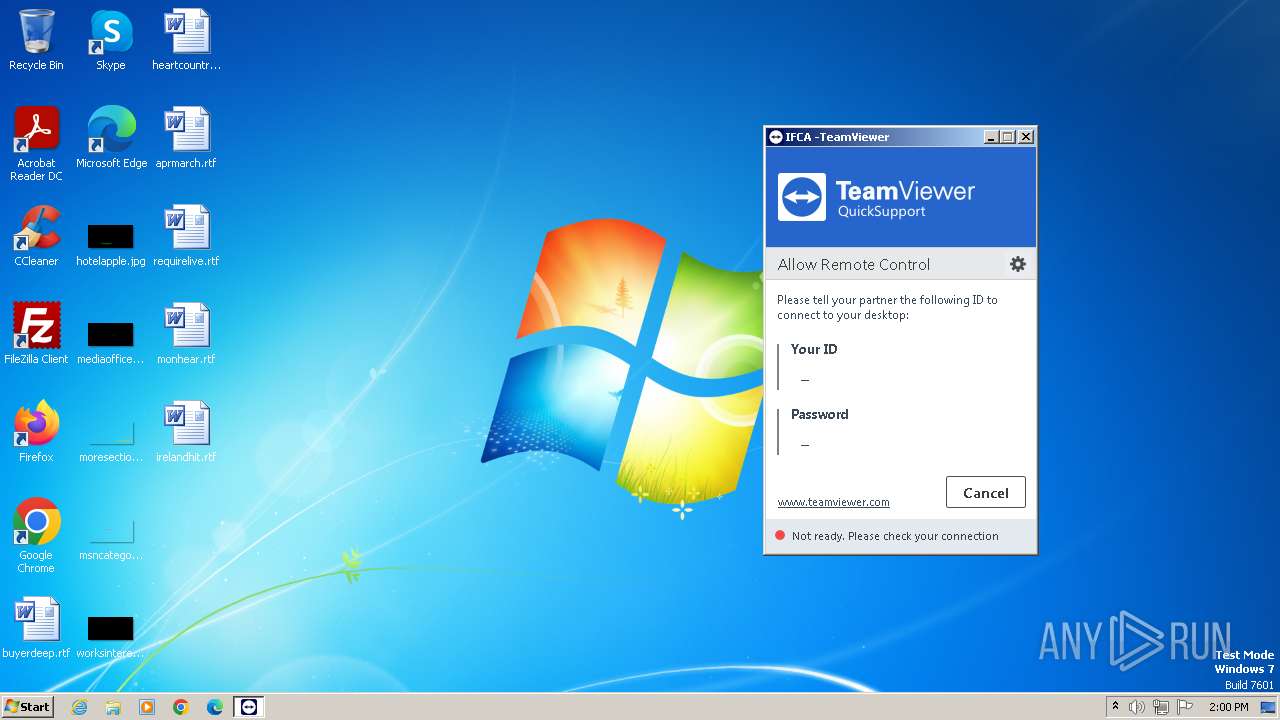Select the buyerdeep.rtf file

point(36,628)
